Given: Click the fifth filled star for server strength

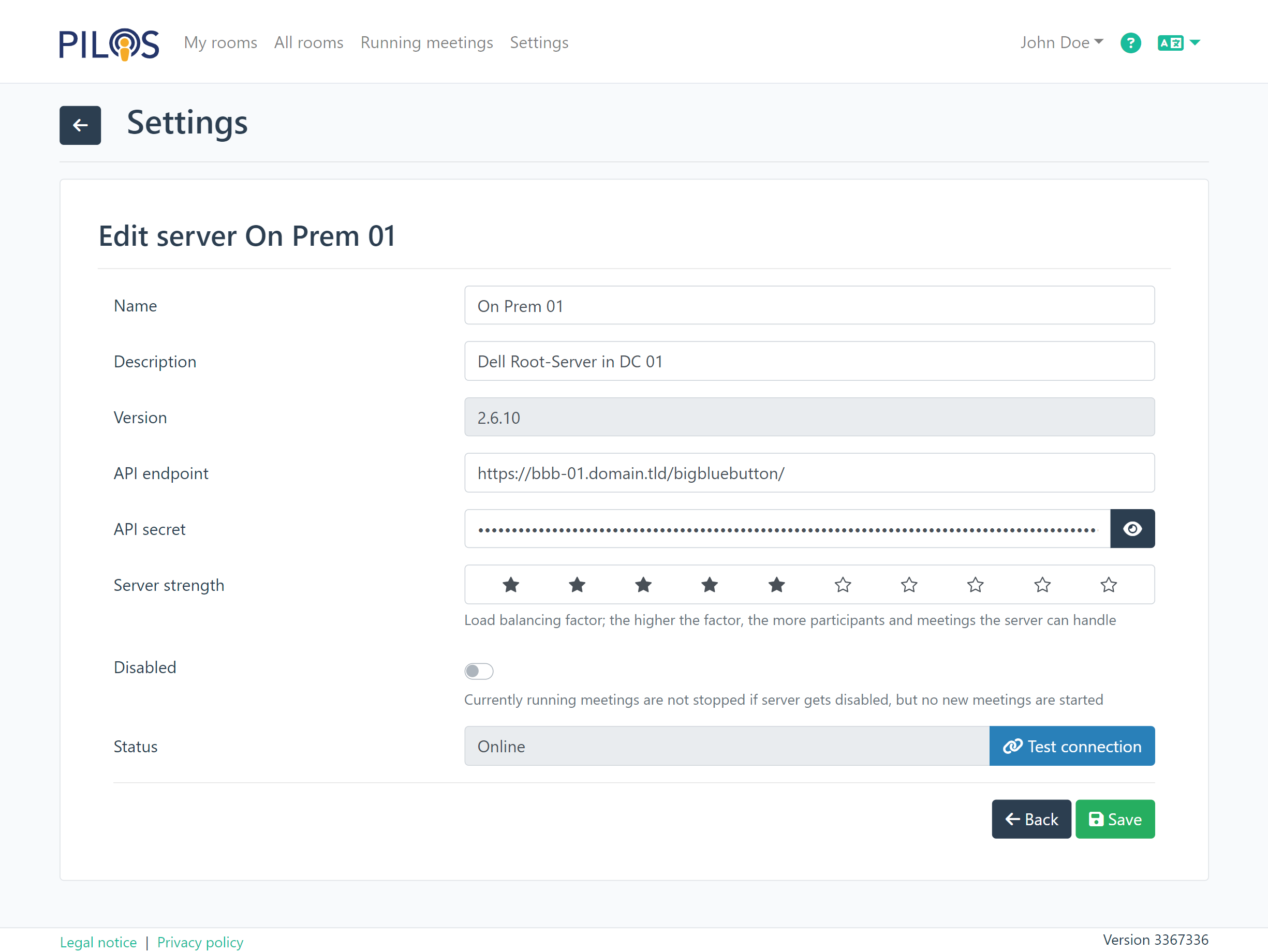Looking at the screenshot, I should 776,585.
